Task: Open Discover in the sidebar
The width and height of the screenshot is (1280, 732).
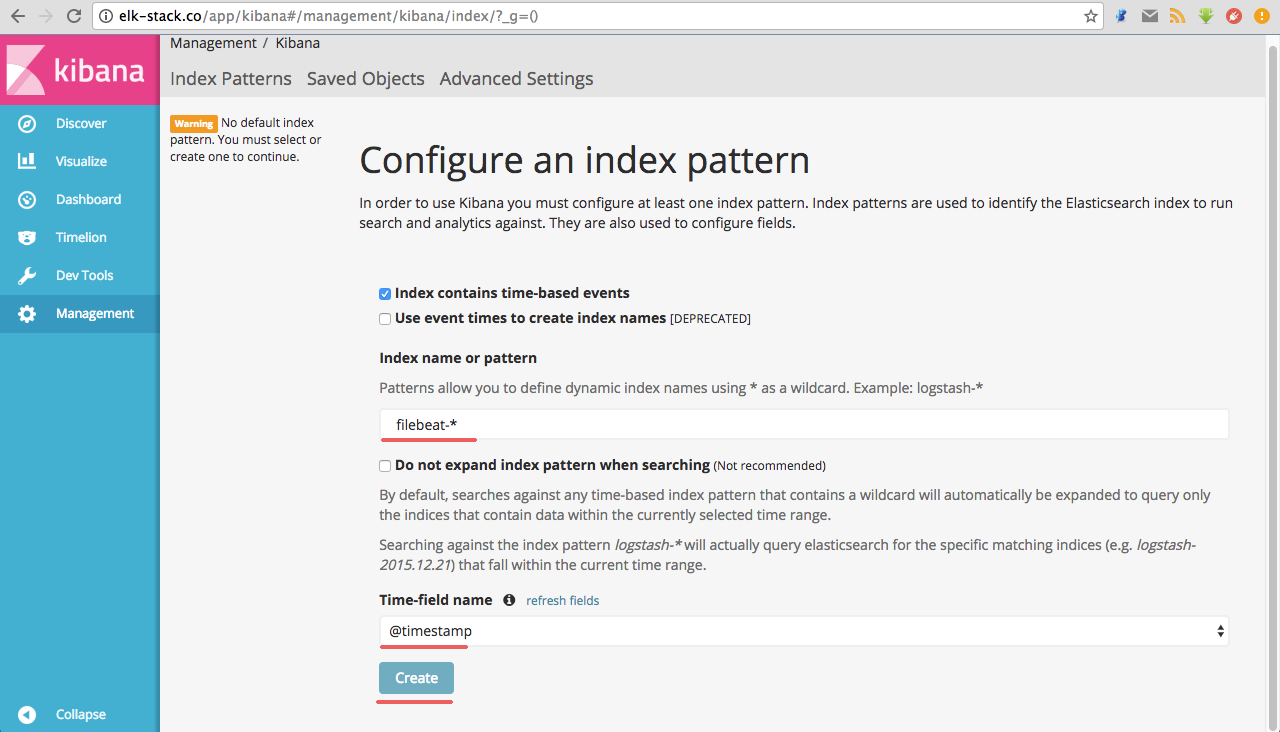Action: (80, 123)
